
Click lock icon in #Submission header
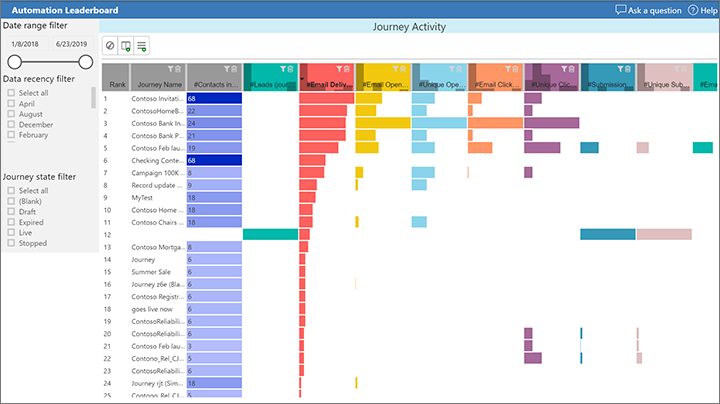pyautogui.click(x=627, y=69)
